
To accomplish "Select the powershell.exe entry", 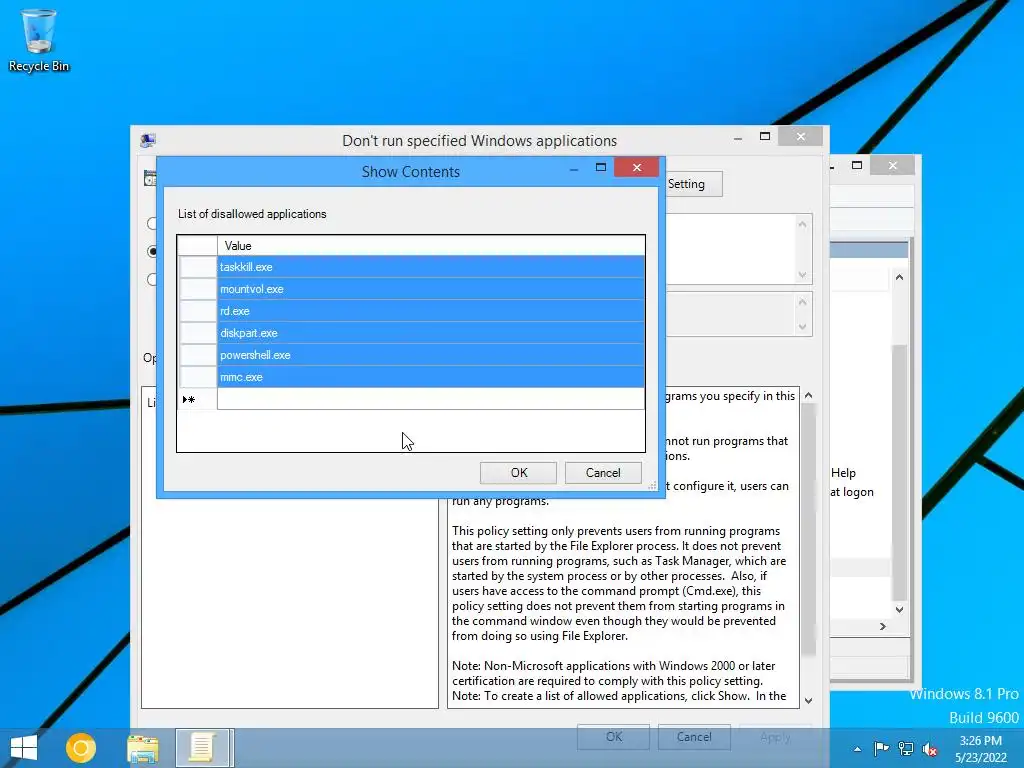I will pyautogui.click(x=430, y=355).
